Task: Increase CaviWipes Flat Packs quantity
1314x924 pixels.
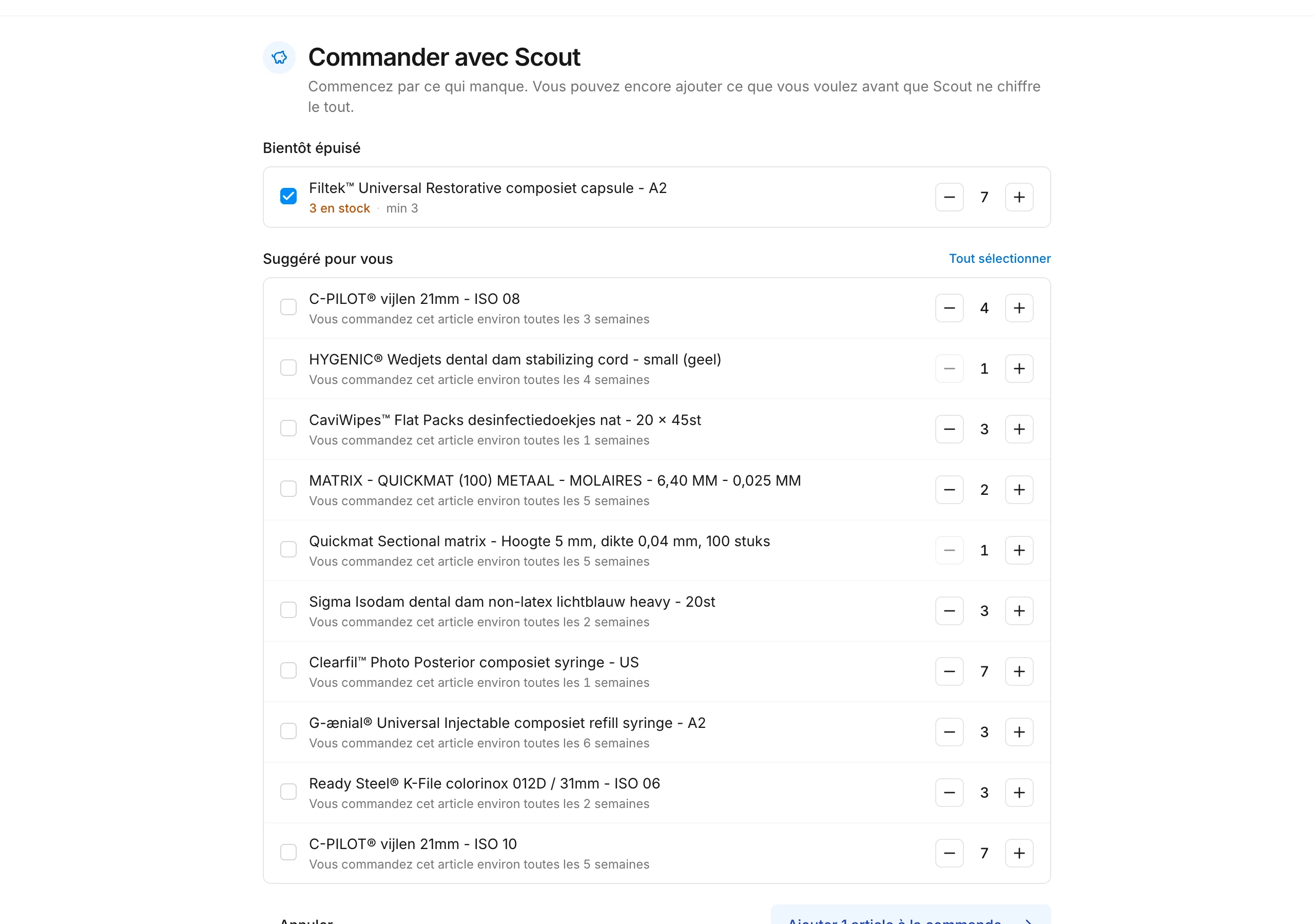Action: (1019, 429)
